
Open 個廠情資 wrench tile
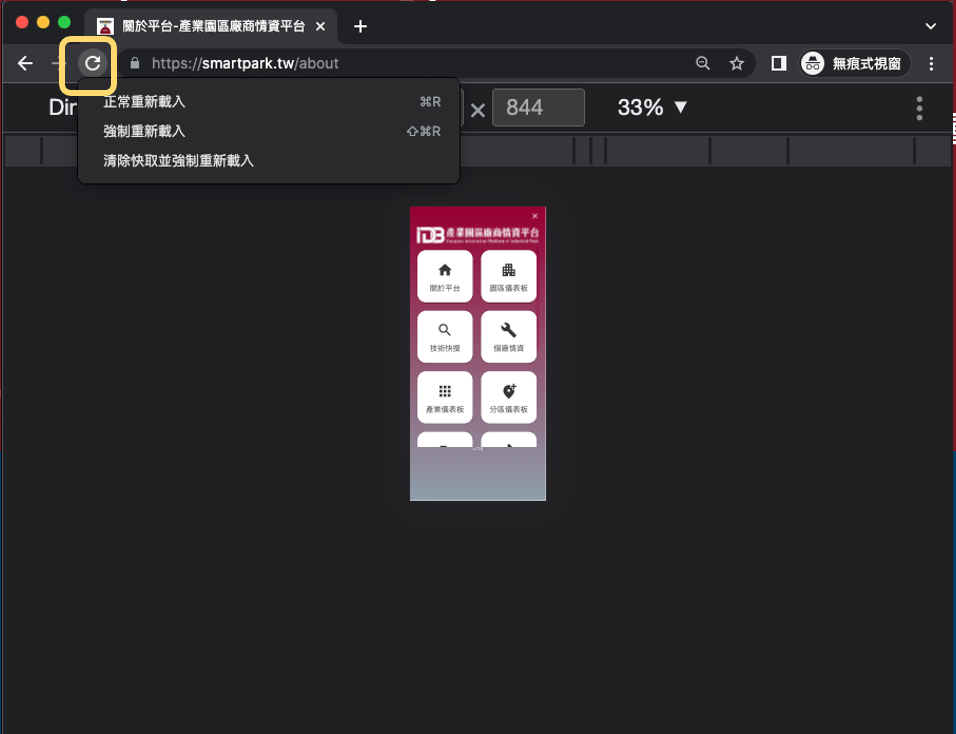[x=508, y=336]
